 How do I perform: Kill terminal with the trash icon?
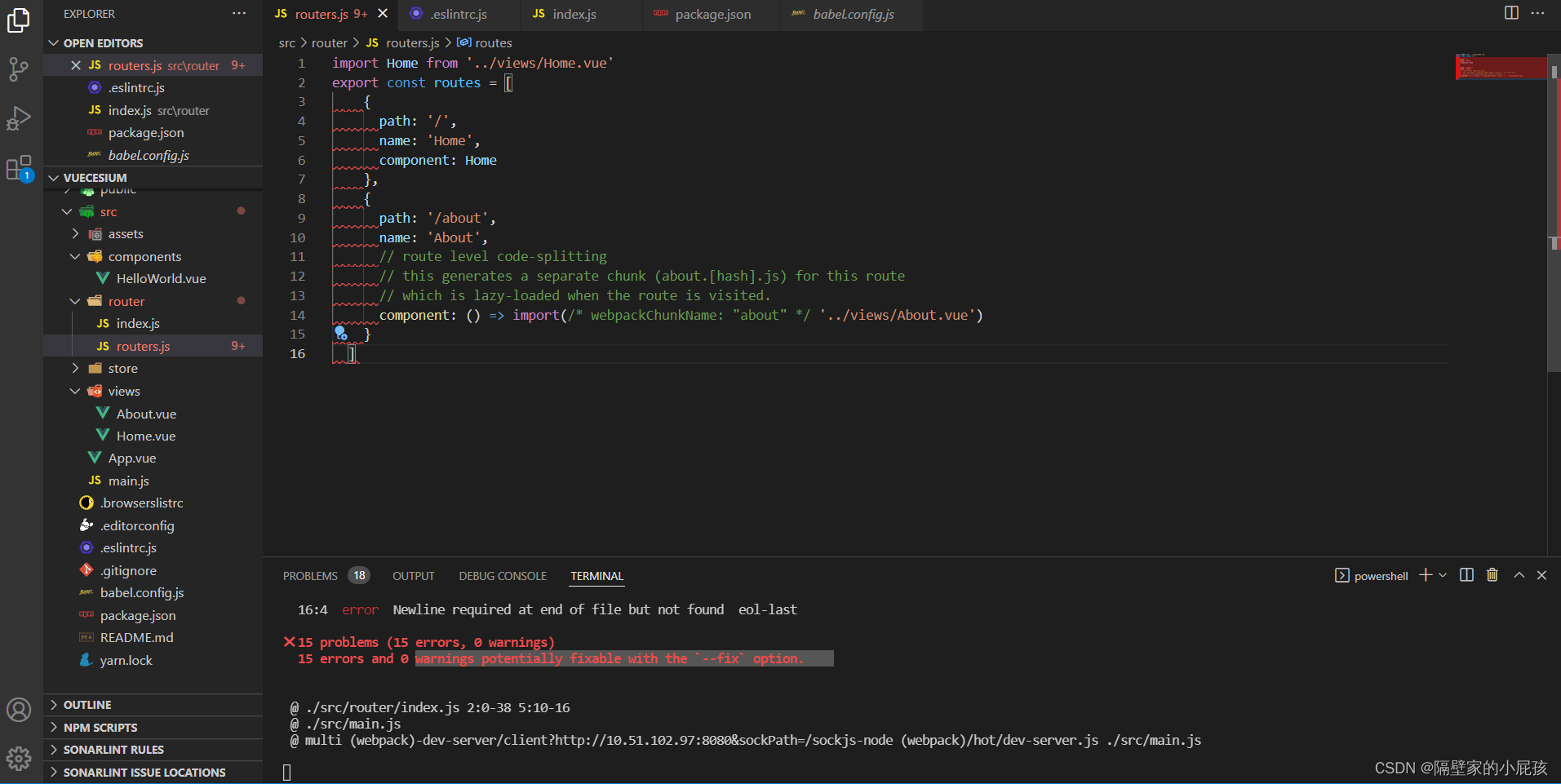1492,575
